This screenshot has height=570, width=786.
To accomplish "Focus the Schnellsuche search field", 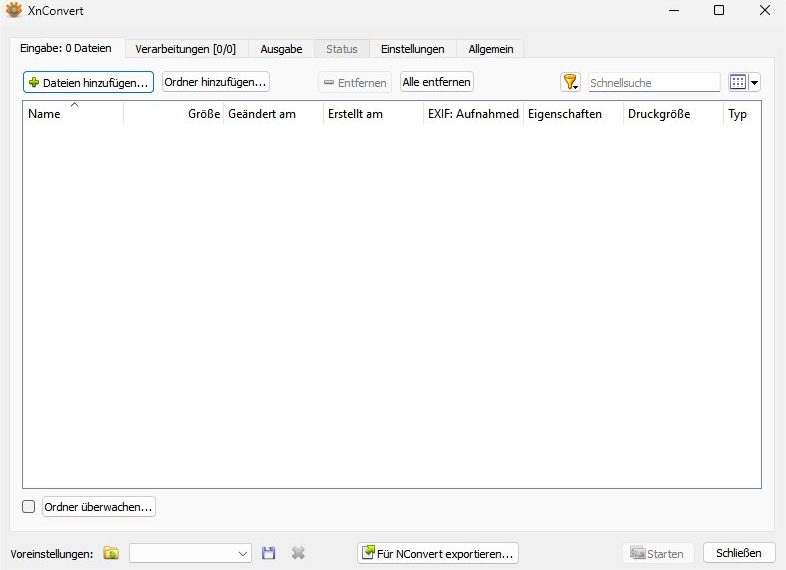I will click(x=653, y=83).
